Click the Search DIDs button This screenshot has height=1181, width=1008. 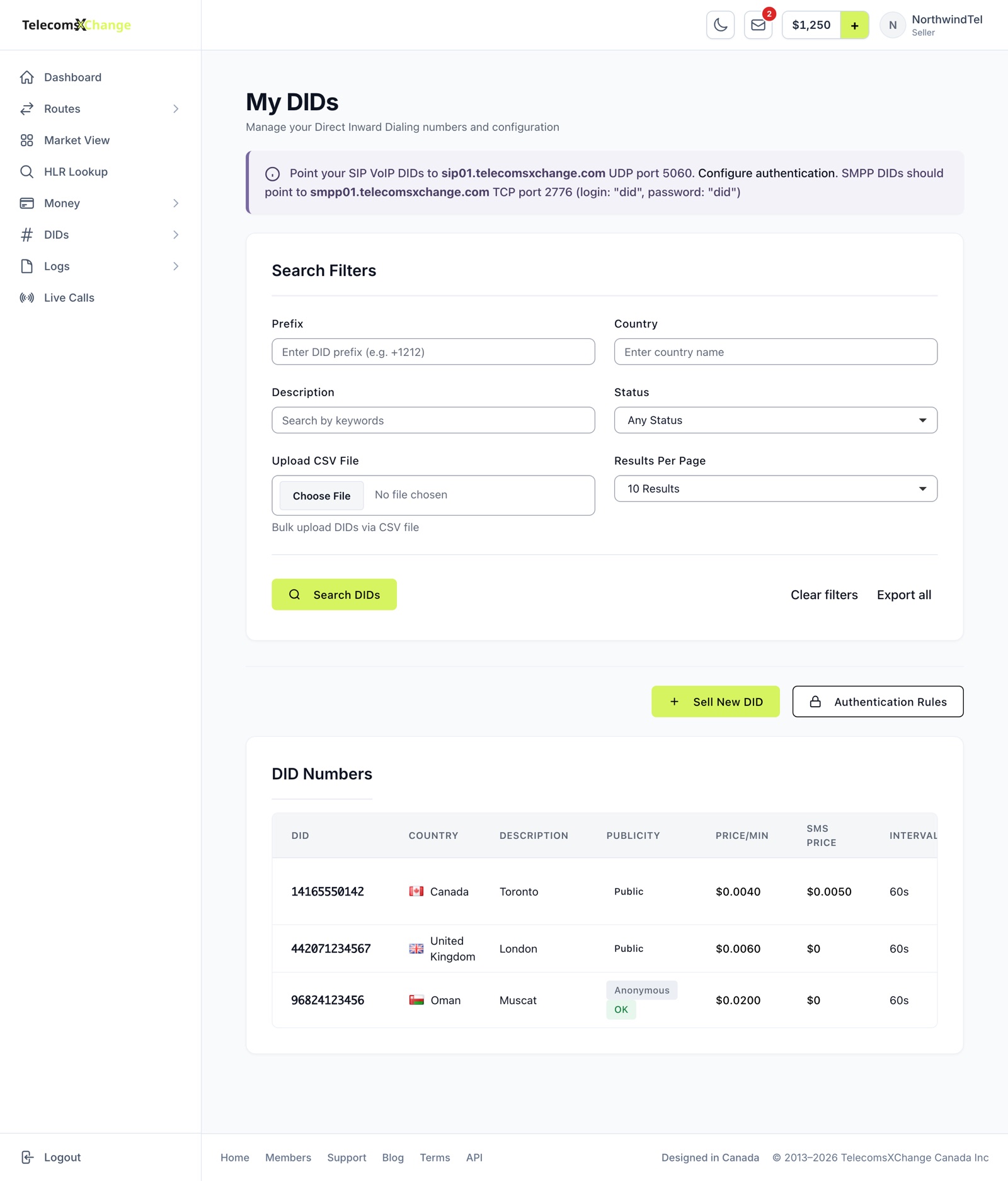(334, 595)
